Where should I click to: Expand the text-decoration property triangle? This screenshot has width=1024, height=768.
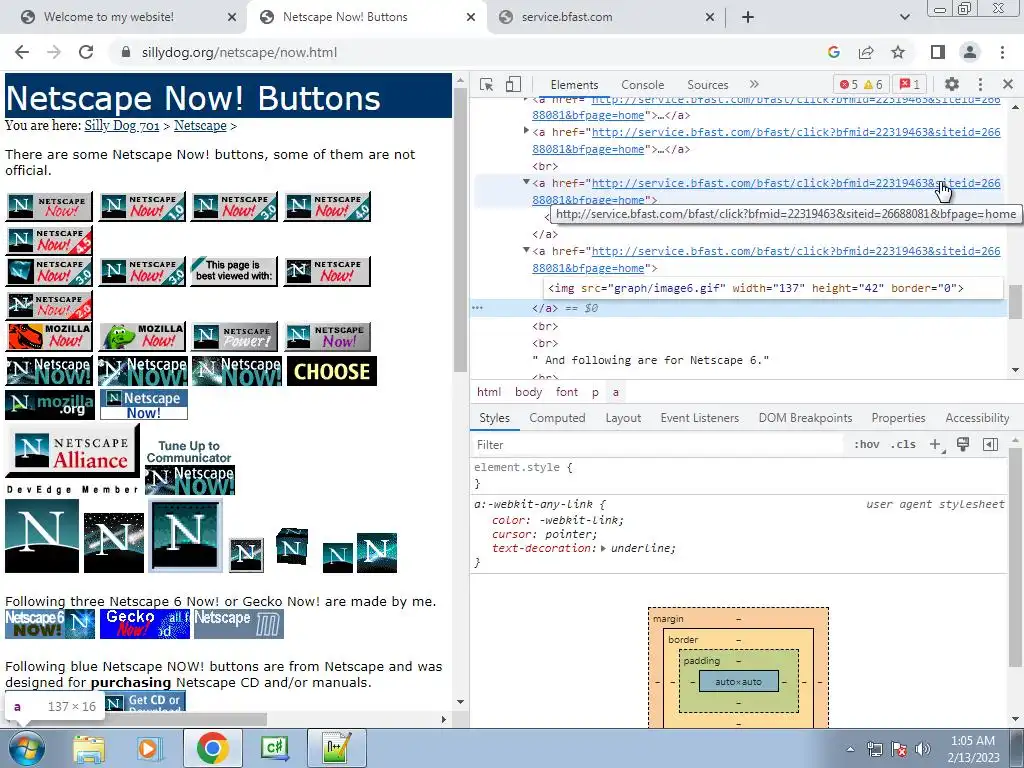[603, 549]
